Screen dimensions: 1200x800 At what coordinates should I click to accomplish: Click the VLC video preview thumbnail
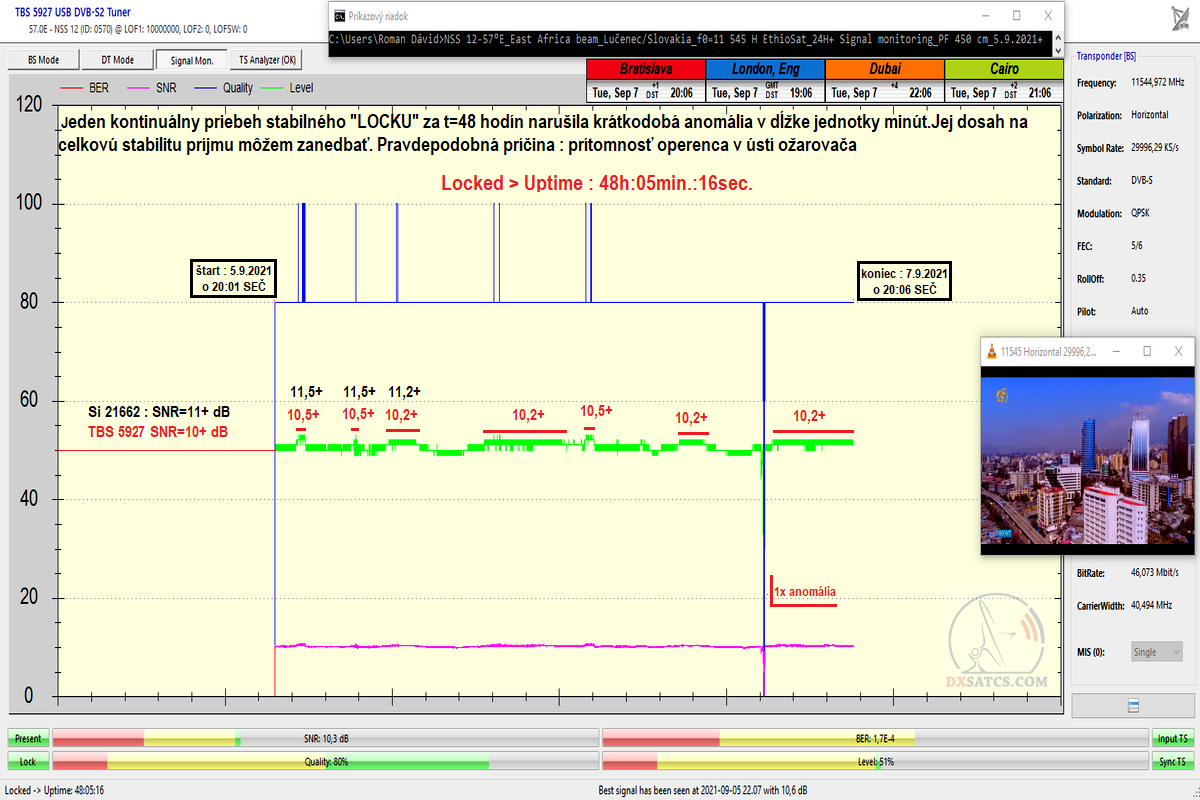coord(1088,458)
